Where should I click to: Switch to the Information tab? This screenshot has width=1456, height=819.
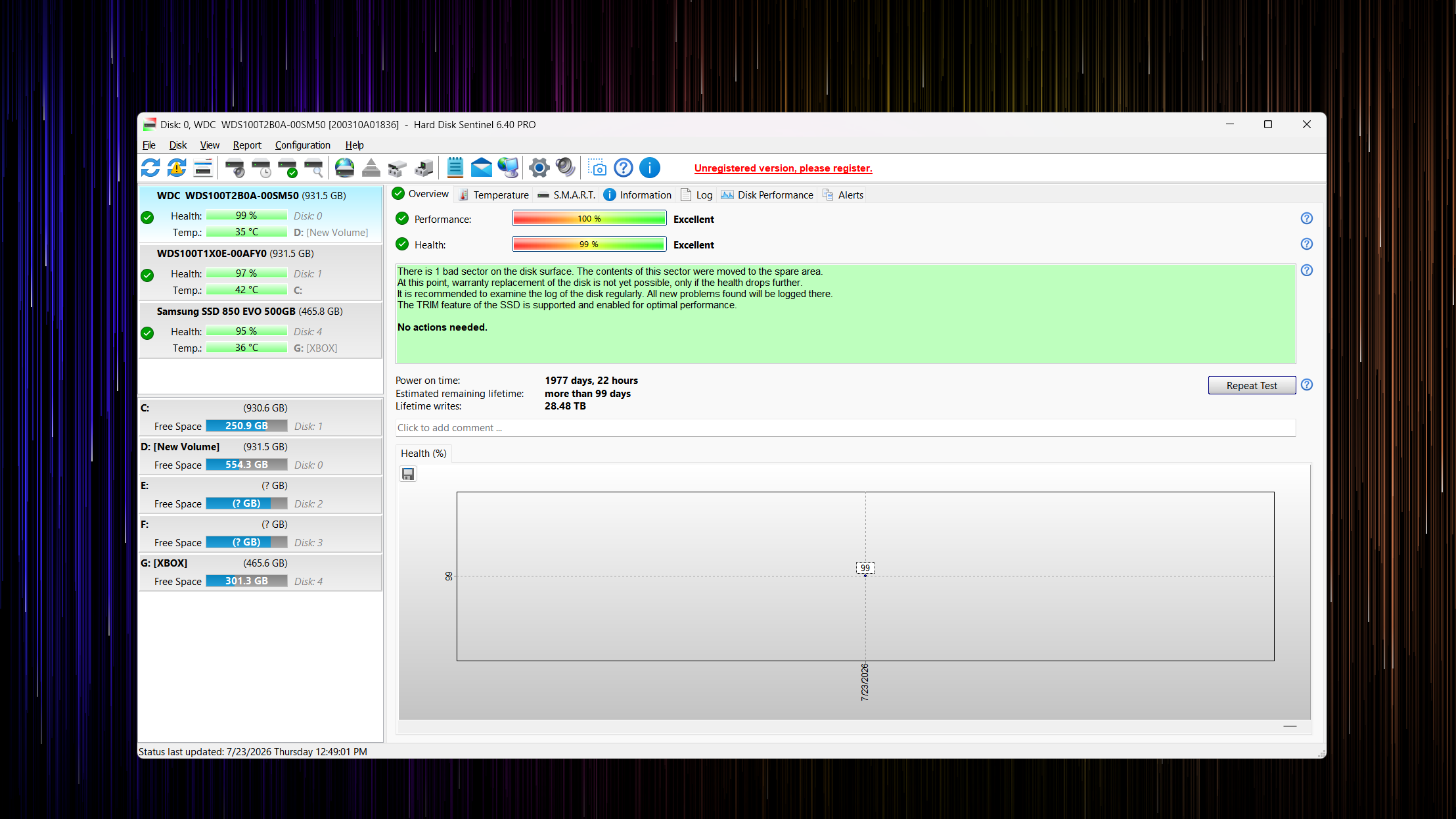tap(637, 195)
